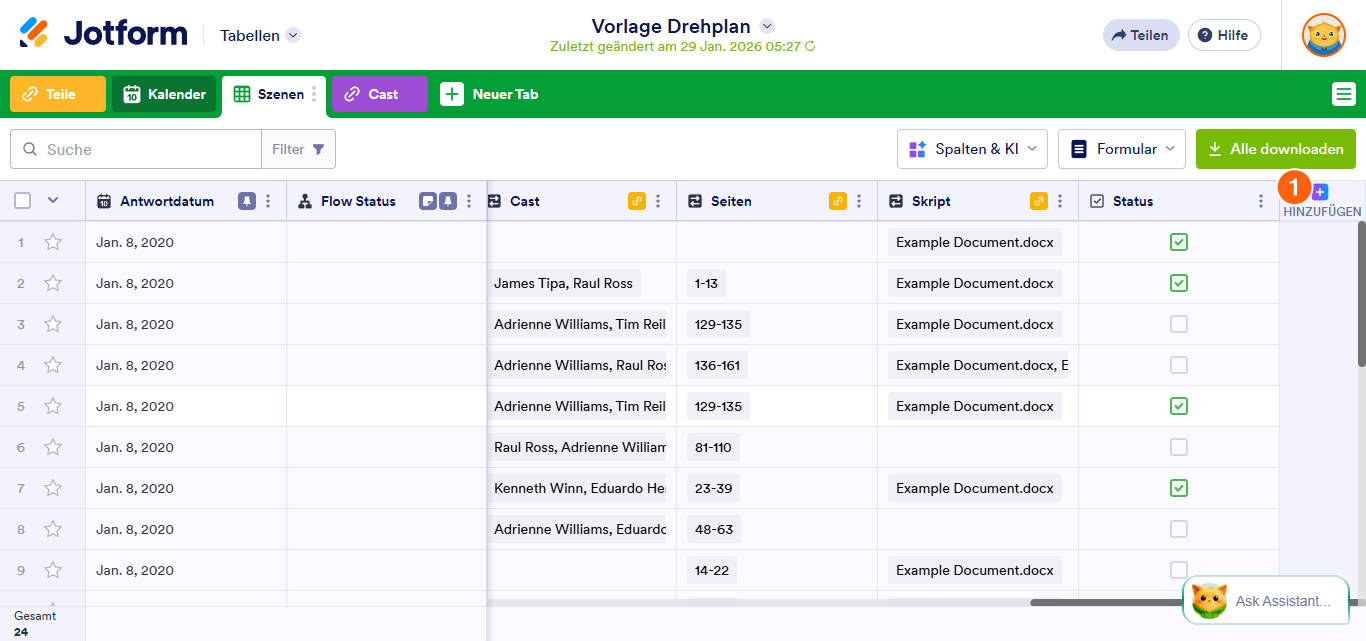Check the Status checkbox in row 3
Image resolution: width=1366 pixels, height=641 pixels.
(x=1179, y=324)
